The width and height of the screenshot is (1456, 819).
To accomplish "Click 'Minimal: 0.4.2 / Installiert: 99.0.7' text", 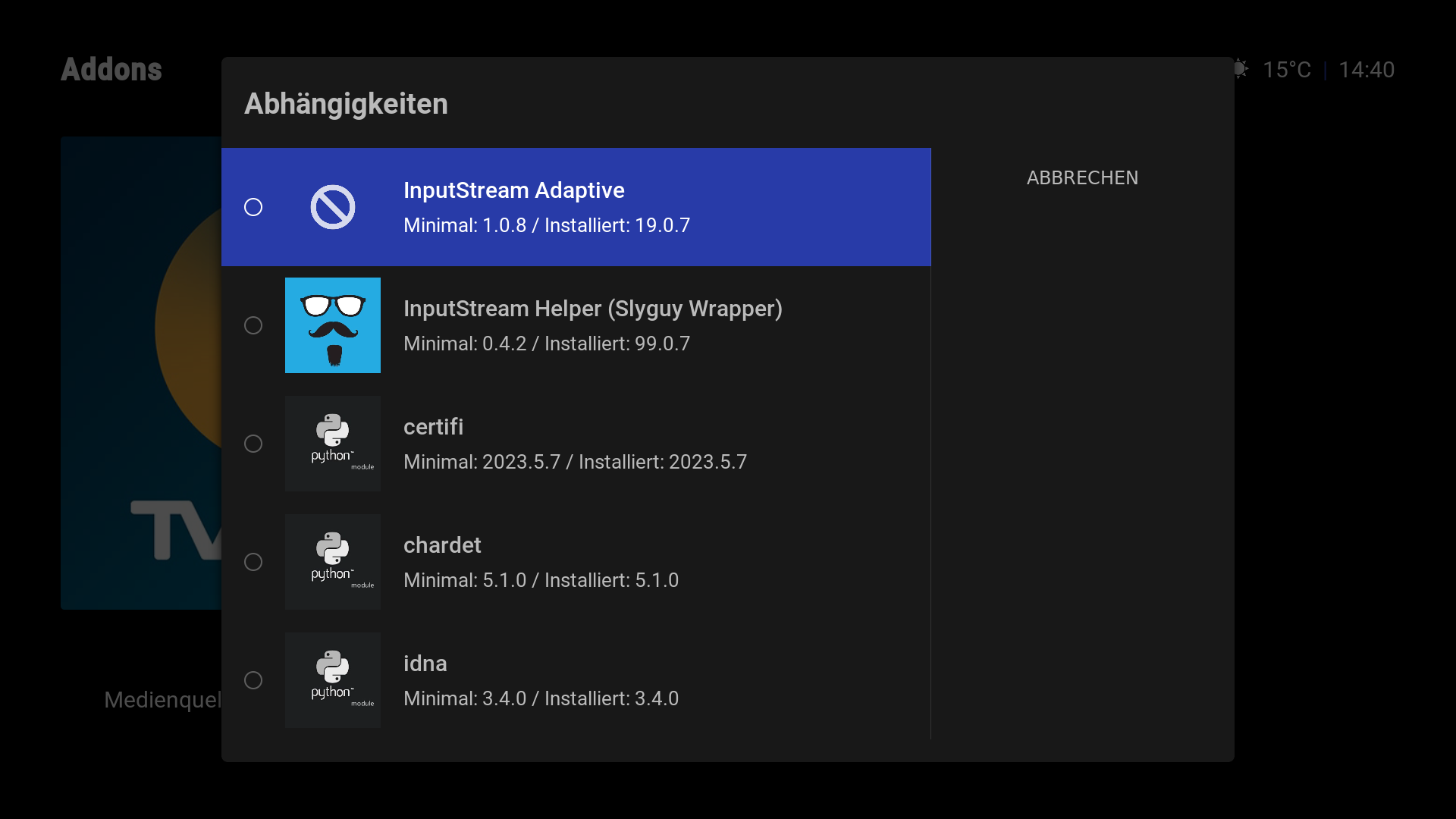I will (547, 344).
